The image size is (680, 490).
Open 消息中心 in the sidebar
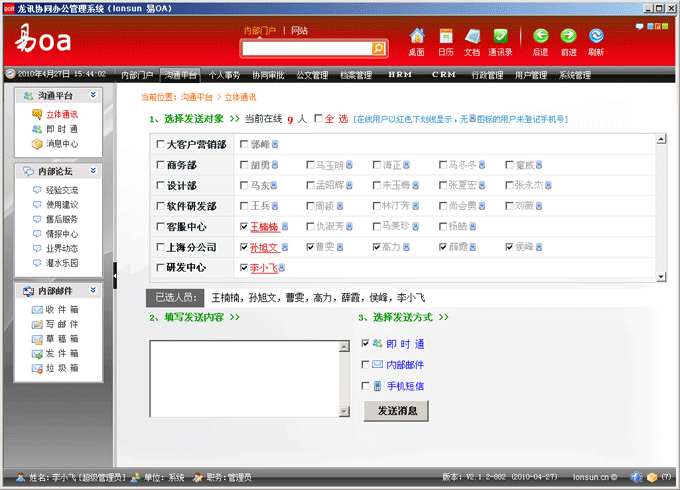tap(62, 144)
